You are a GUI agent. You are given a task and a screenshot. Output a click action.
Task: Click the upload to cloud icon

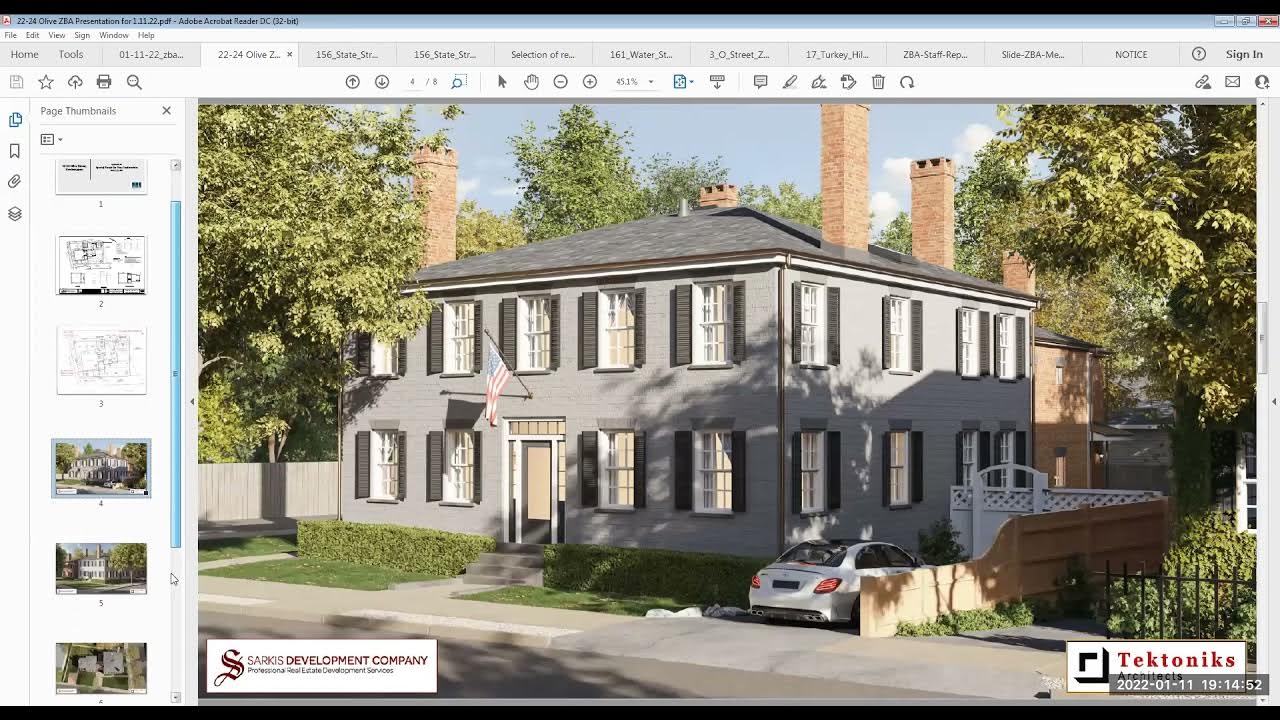pyautogui.click(x=75, y=82)
